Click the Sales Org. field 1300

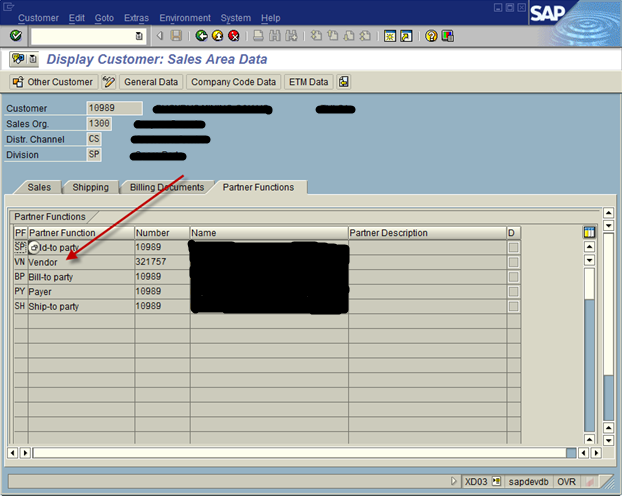point(99,123)
